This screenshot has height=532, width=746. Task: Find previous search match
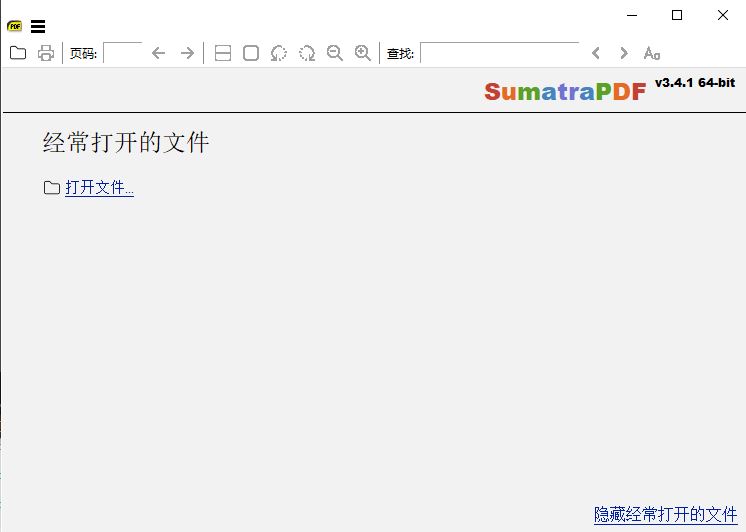(x=596, y=53)
